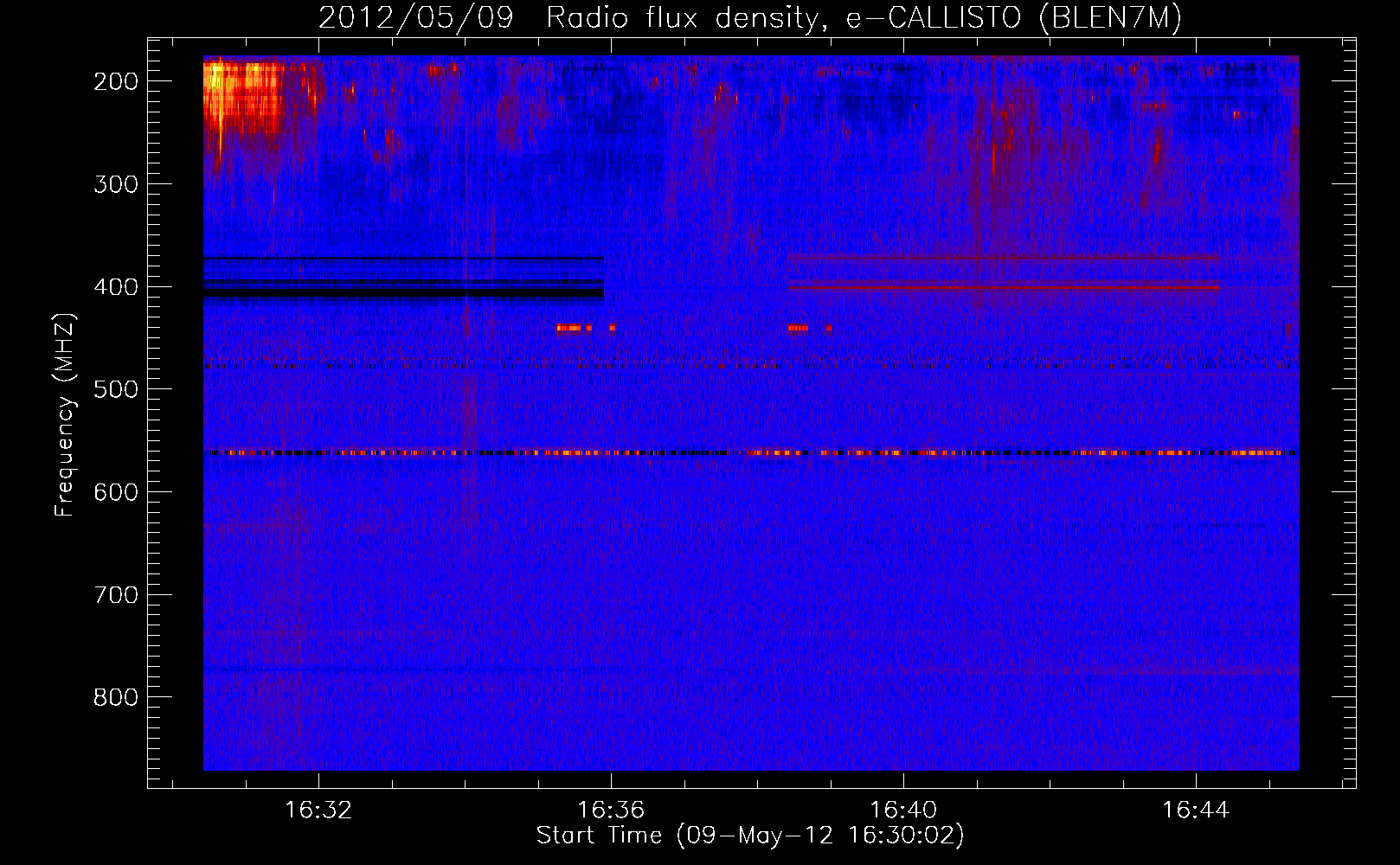Click the 500 frequency tick label
This screenshot has width=1400, height=865.
(116, 389)
